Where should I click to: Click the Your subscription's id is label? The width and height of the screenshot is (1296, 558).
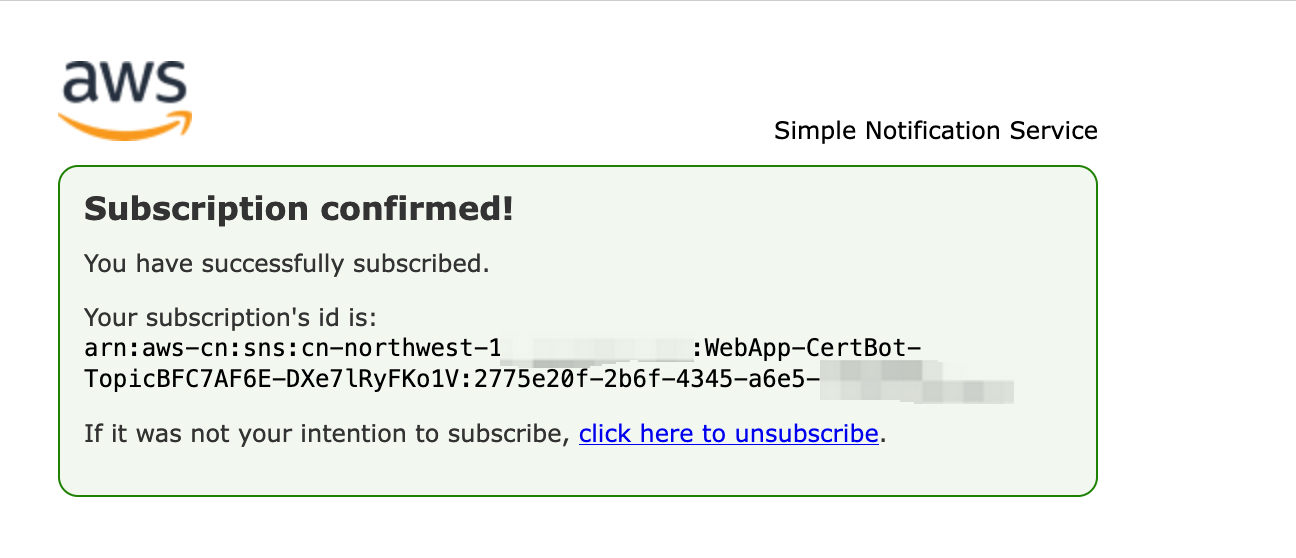tap(230, 318)
